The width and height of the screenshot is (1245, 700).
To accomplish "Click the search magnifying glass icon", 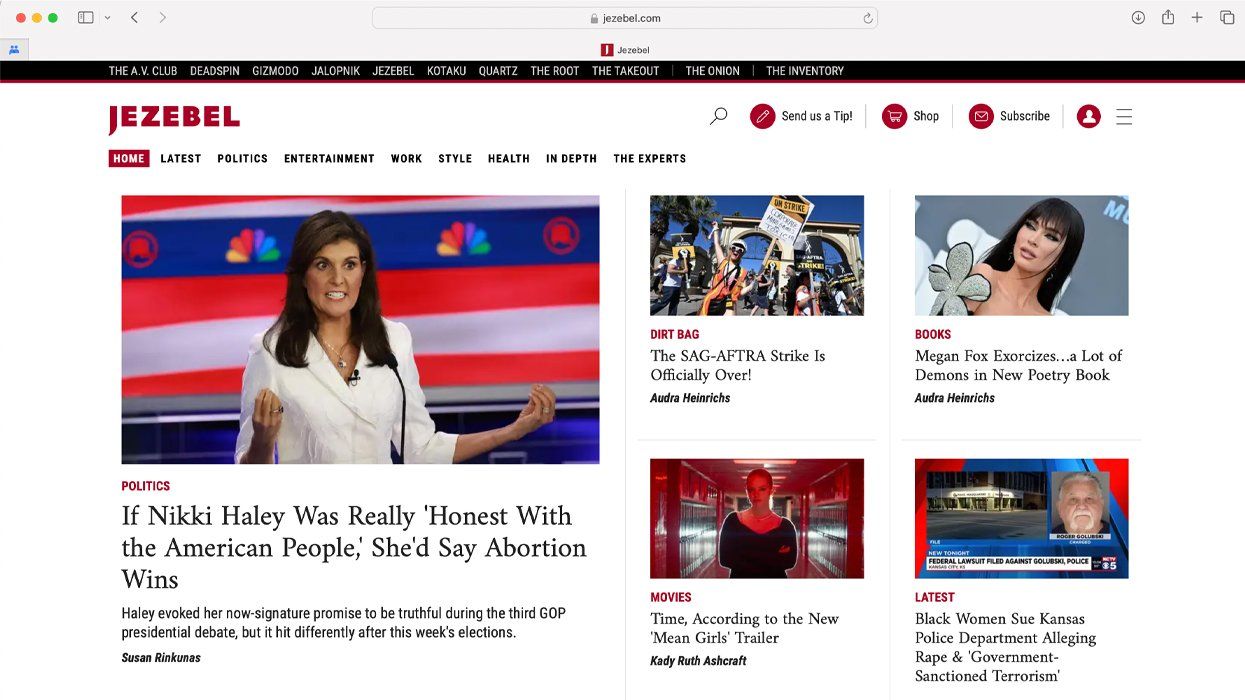I will point(717,115).
